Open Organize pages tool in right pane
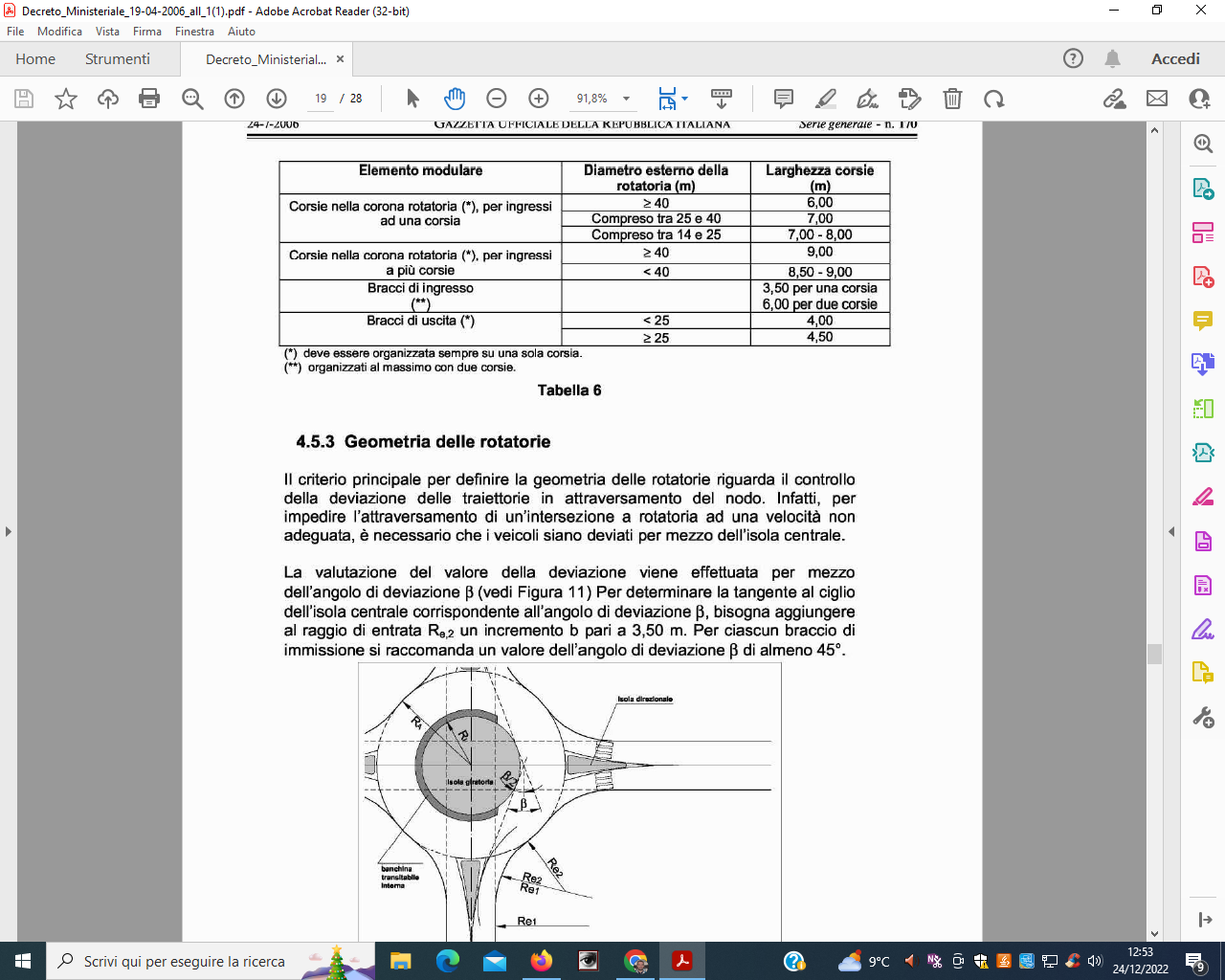This screenshot has width=1225, height=980. [x=1203, y=232]
